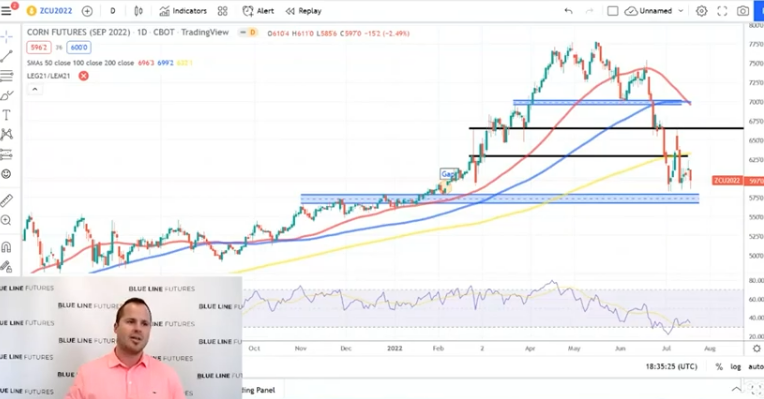The image size is (764, 399).
Task: Select the Gap label on the chart
Action: tap(448, 174)
